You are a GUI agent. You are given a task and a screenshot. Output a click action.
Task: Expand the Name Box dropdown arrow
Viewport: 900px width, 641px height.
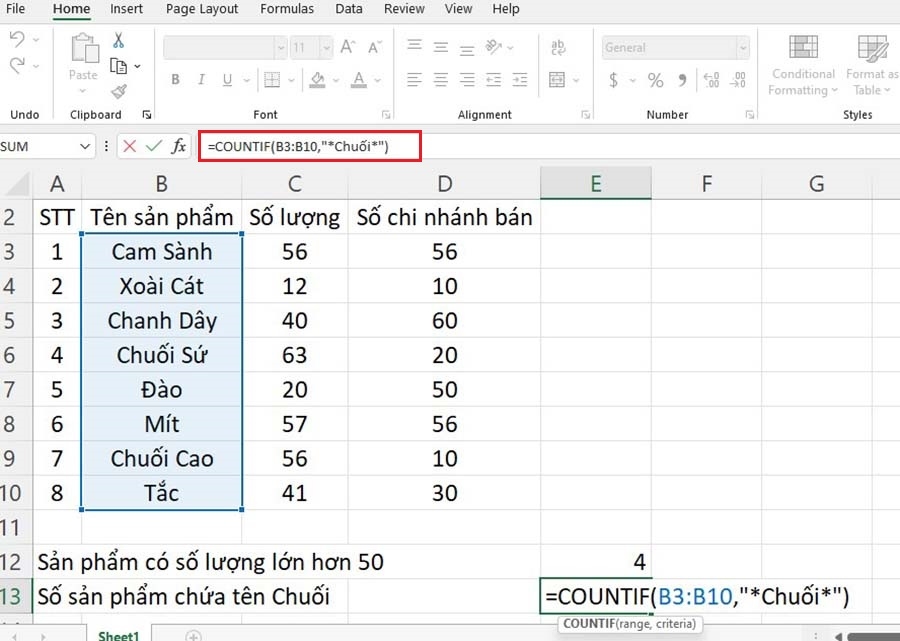pyautogui.click(x=85, y=146)
